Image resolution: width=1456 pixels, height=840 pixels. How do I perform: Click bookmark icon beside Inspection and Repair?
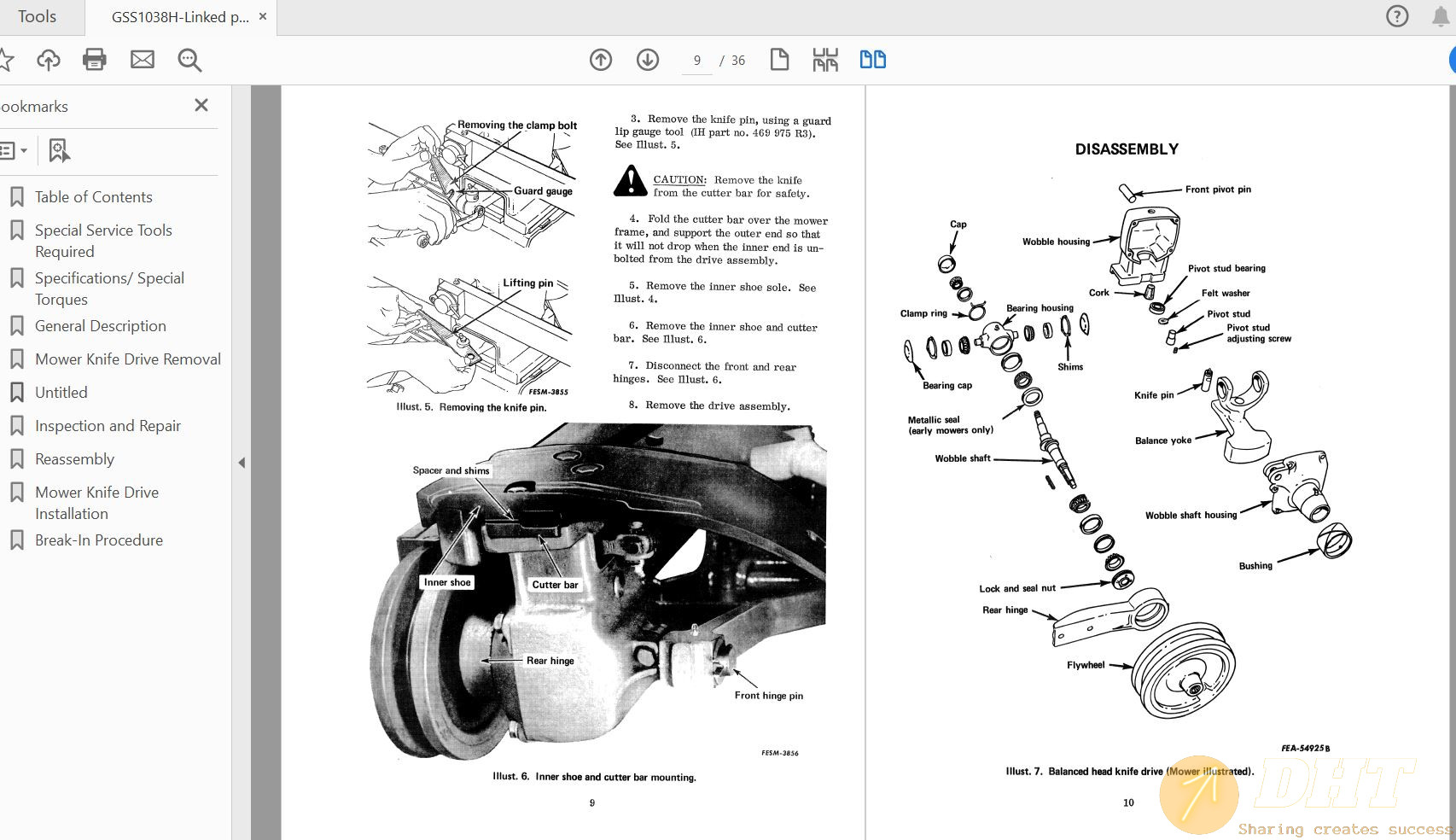pyautogui.click(x=16, y=426)
